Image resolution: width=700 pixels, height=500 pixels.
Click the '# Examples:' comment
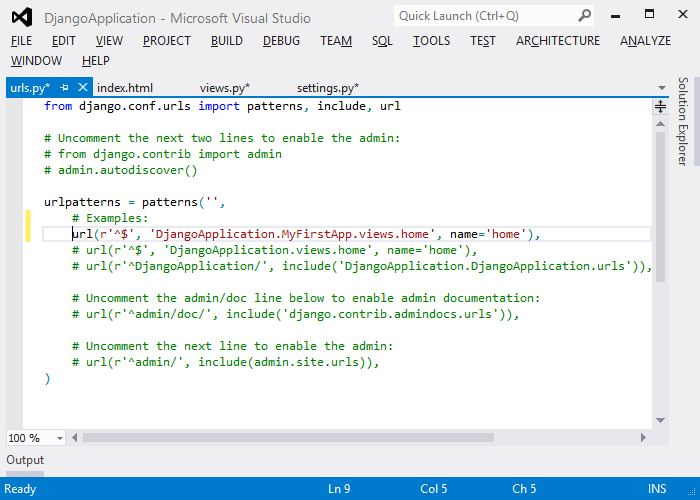110,218
